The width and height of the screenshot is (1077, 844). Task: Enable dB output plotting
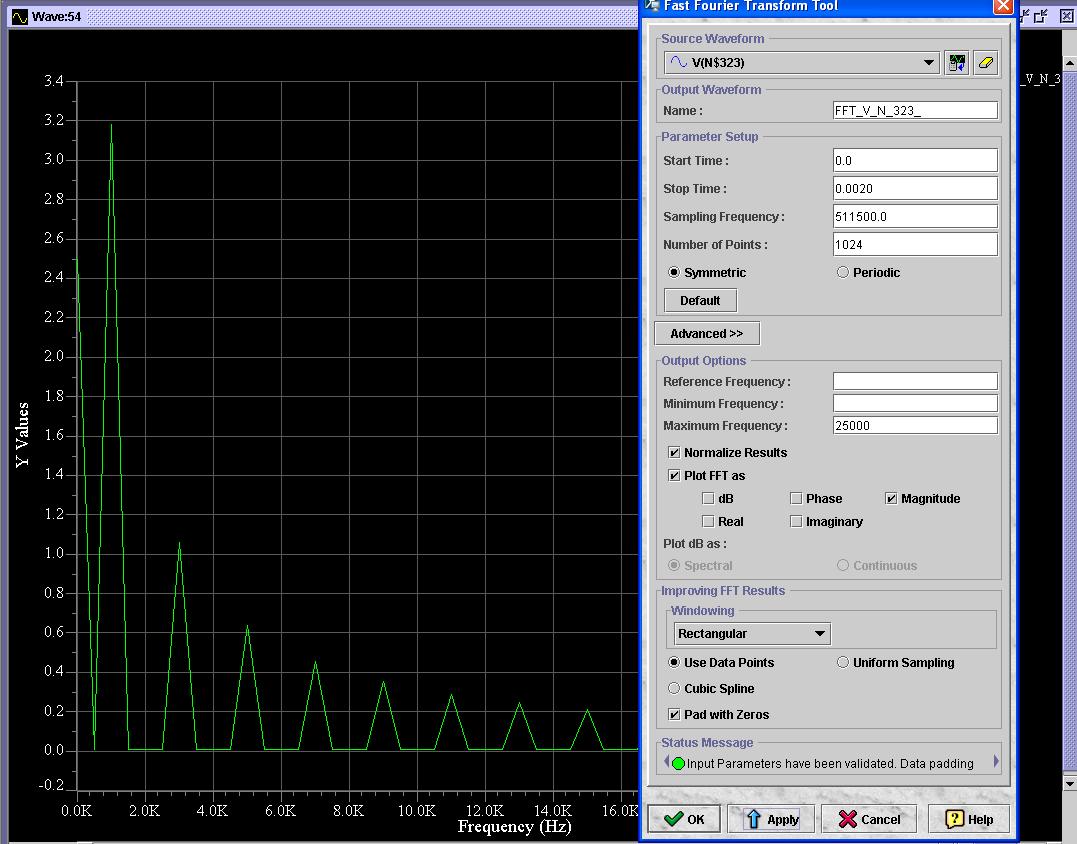tap(708, 498)
